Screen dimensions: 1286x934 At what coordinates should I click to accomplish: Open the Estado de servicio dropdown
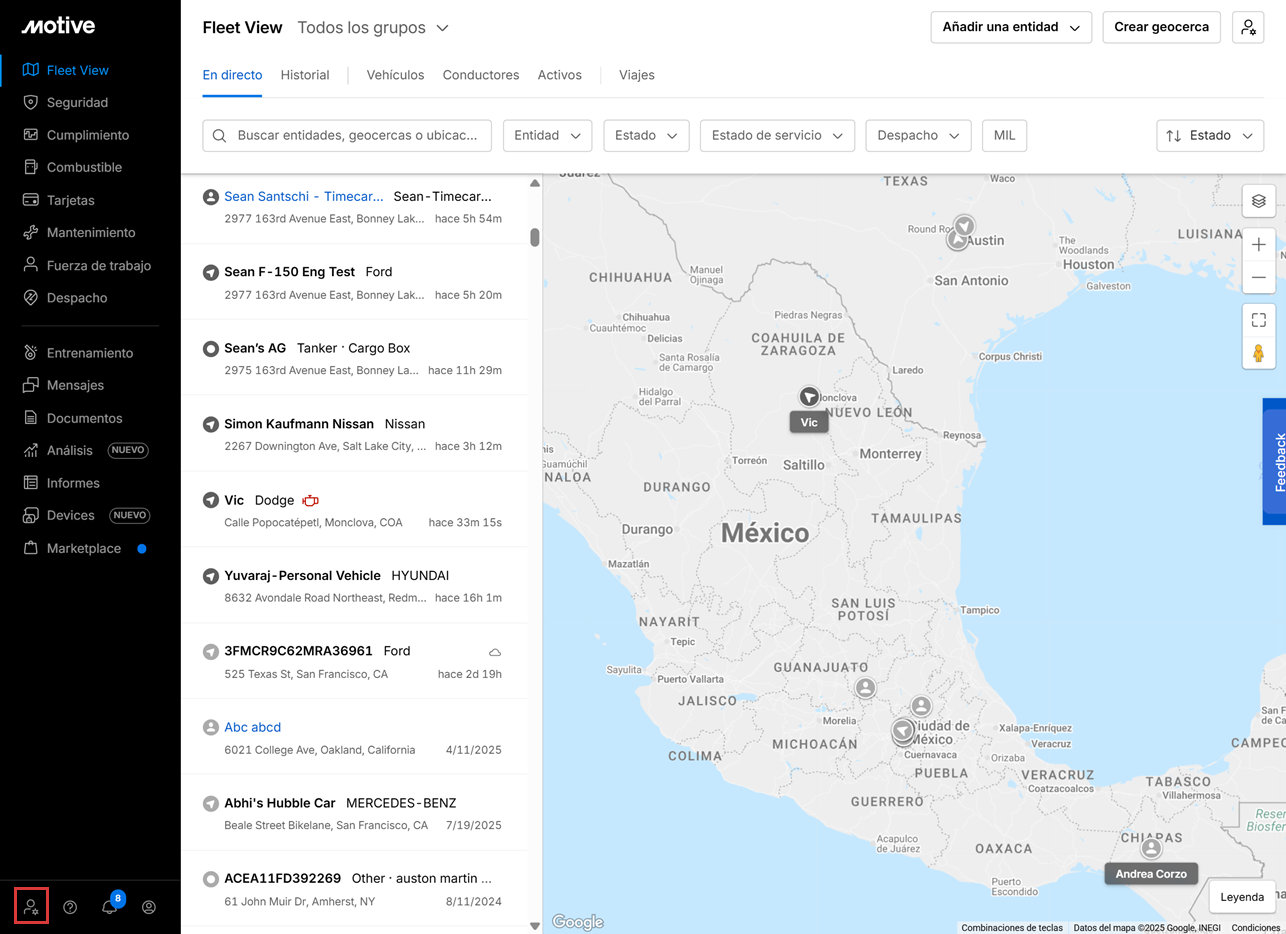[776, 136]
